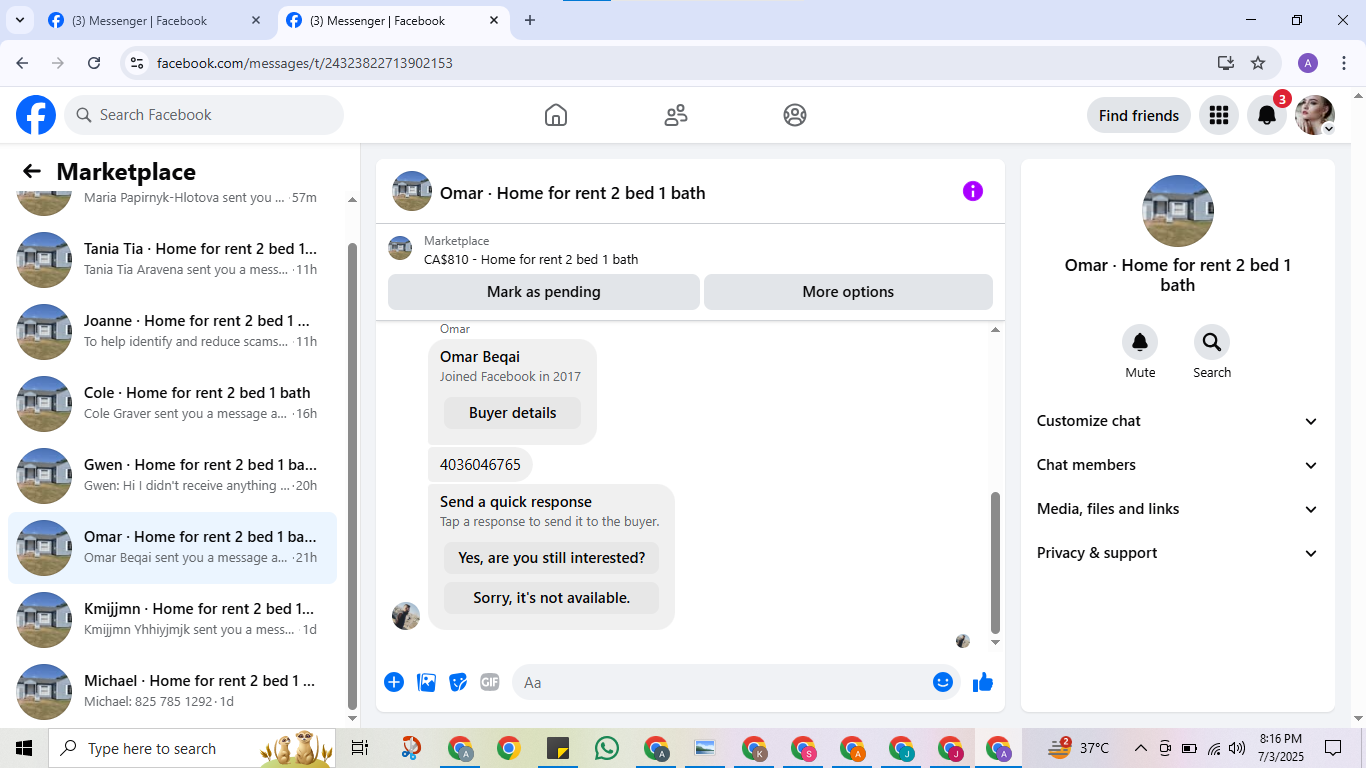The image size is (1366, 768).
Task: Open Gwen conversation
Action: [172, 475]
